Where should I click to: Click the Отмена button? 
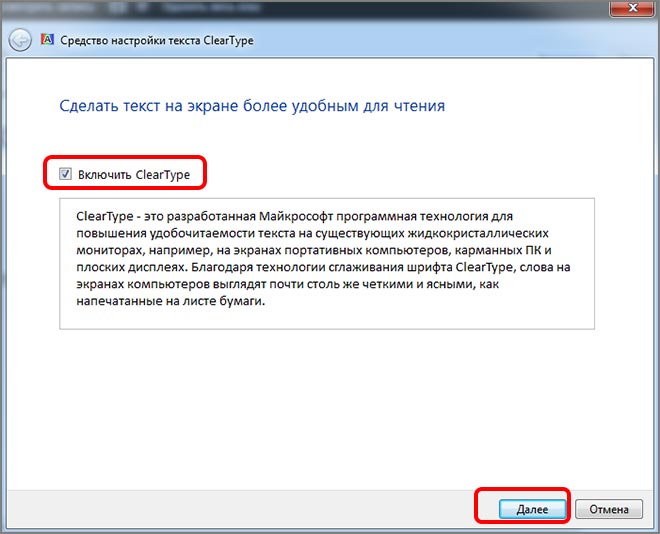point(609,509)
